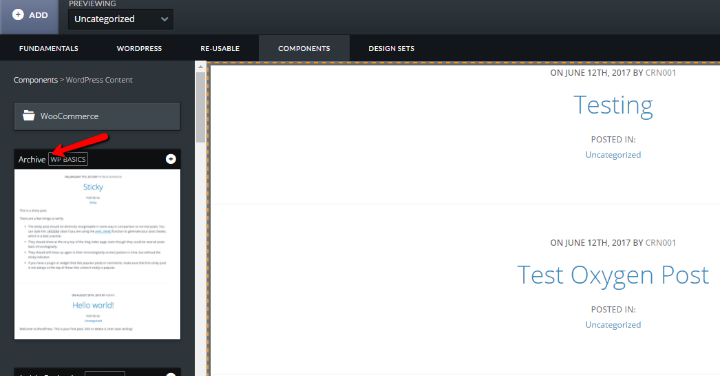The width and height of the screenshot is (720, 376).
Task: Click the CRN001 author link on Testing post
Action: click(661, 73)
